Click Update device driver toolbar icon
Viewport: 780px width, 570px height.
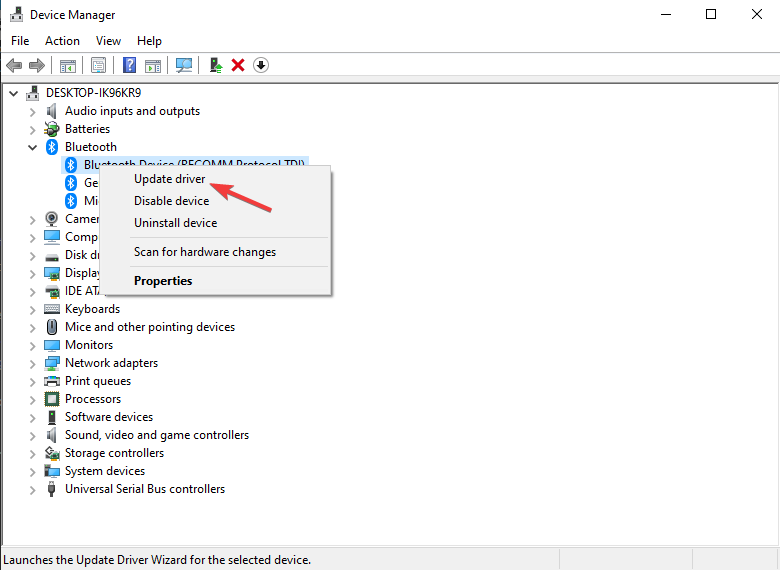coord(216,65)
